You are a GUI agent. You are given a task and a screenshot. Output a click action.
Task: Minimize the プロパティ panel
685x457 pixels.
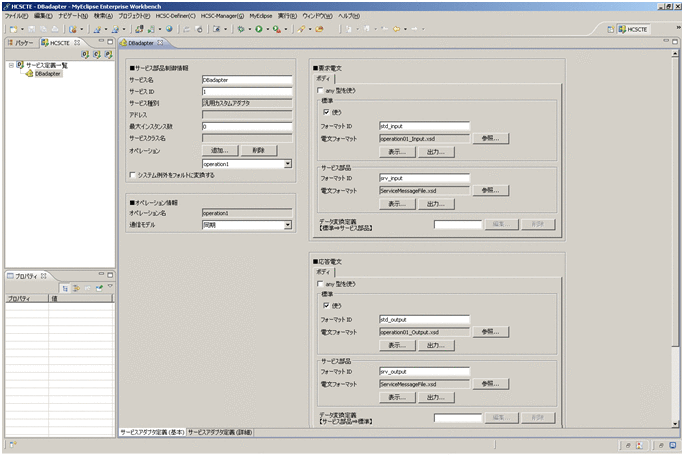point(99,274)
